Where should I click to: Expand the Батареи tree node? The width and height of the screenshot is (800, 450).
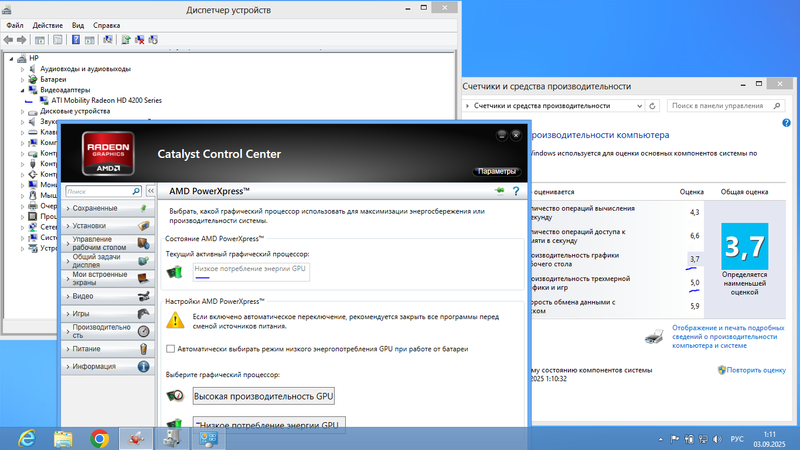(22, 80)
